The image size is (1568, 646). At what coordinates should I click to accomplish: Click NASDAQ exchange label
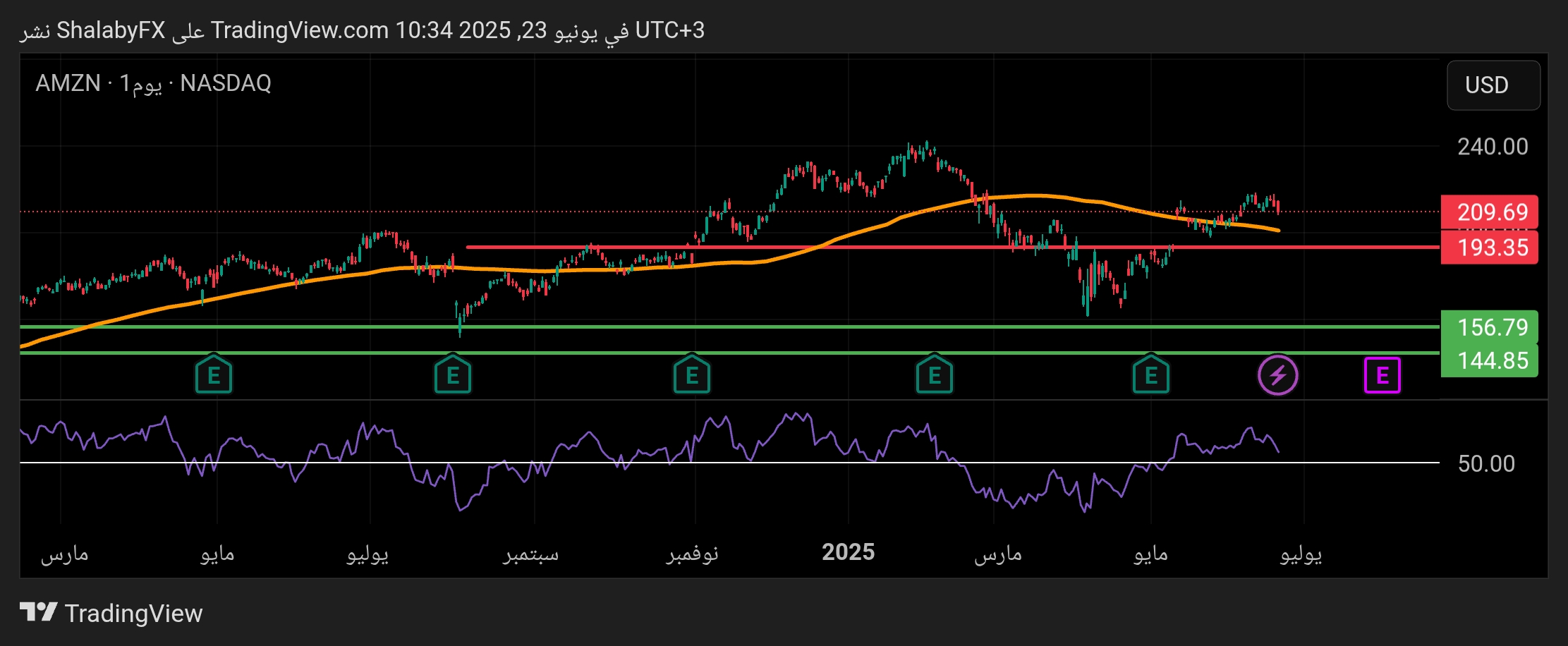226,83
